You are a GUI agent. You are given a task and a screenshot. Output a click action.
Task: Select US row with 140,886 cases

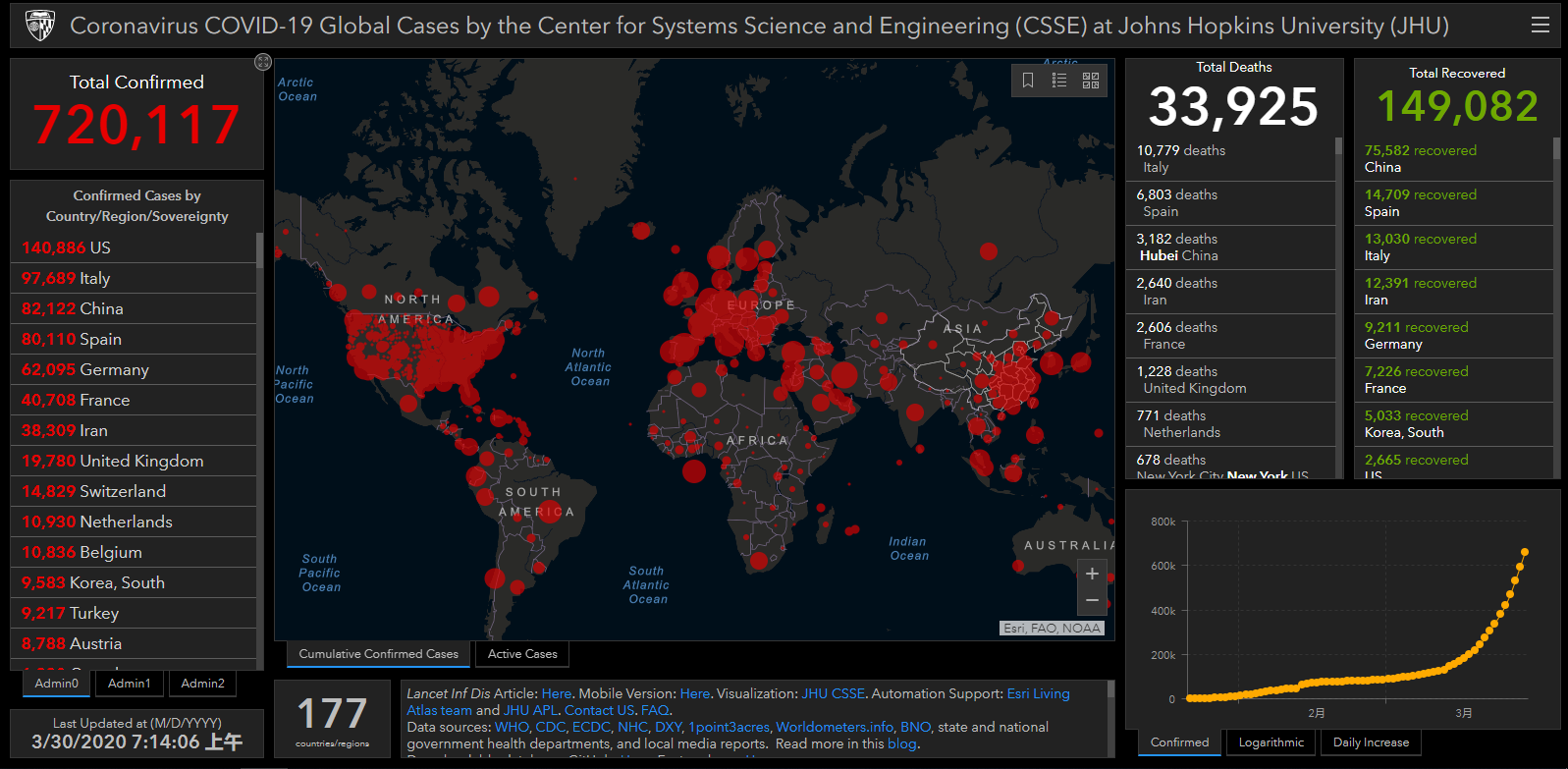pos(135,247)
